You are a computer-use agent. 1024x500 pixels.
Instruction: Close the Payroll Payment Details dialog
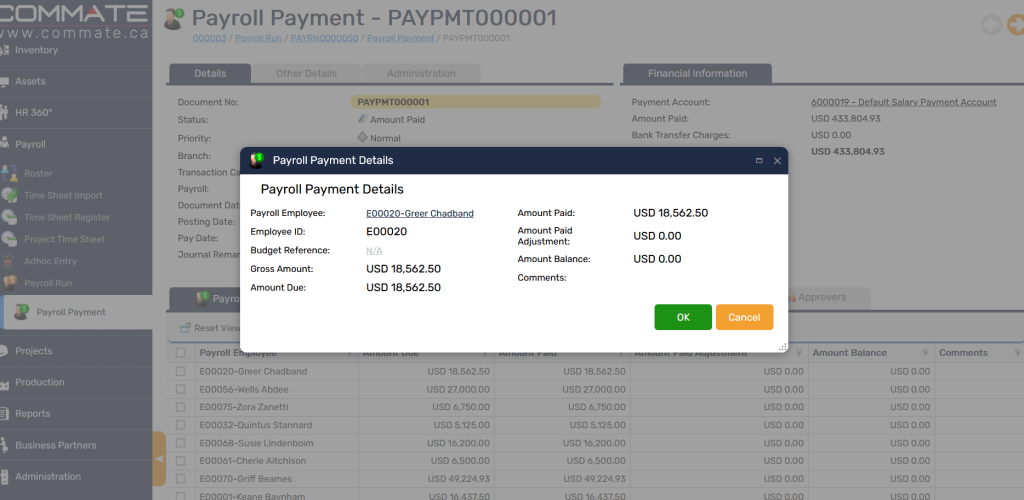(x=777, y=161)
